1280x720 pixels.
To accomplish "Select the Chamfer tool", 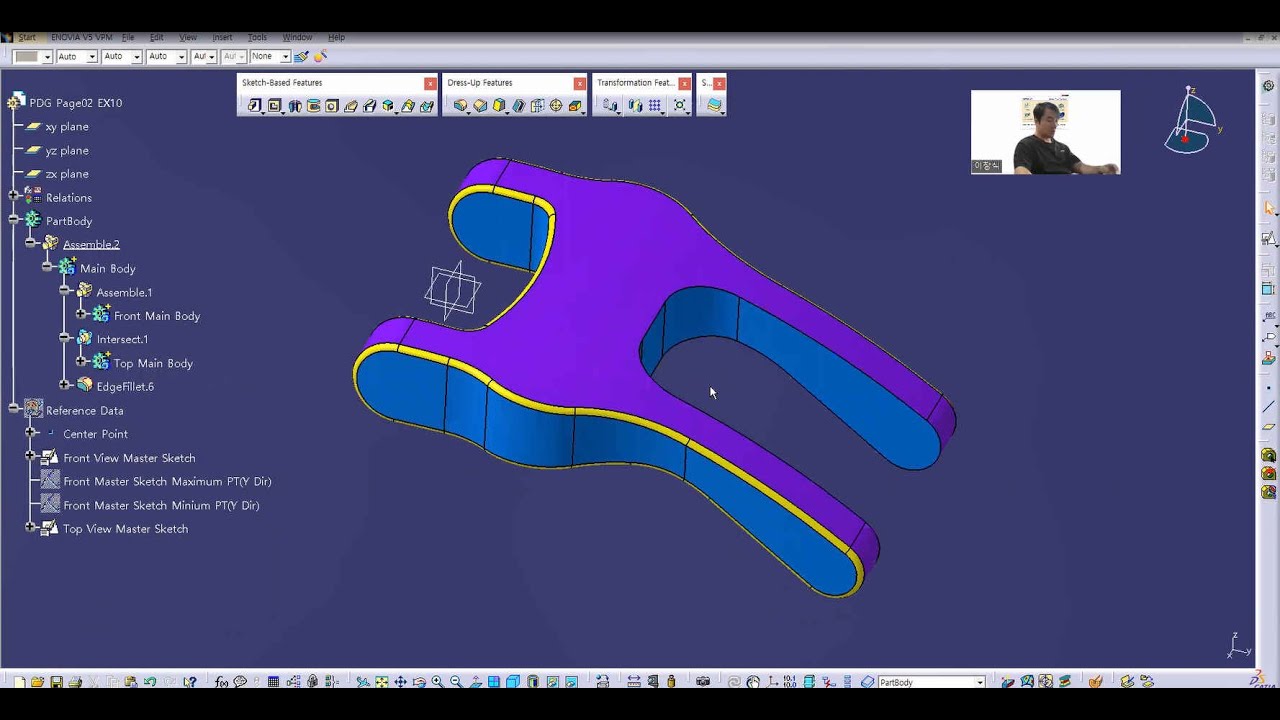I will [480, 106].
